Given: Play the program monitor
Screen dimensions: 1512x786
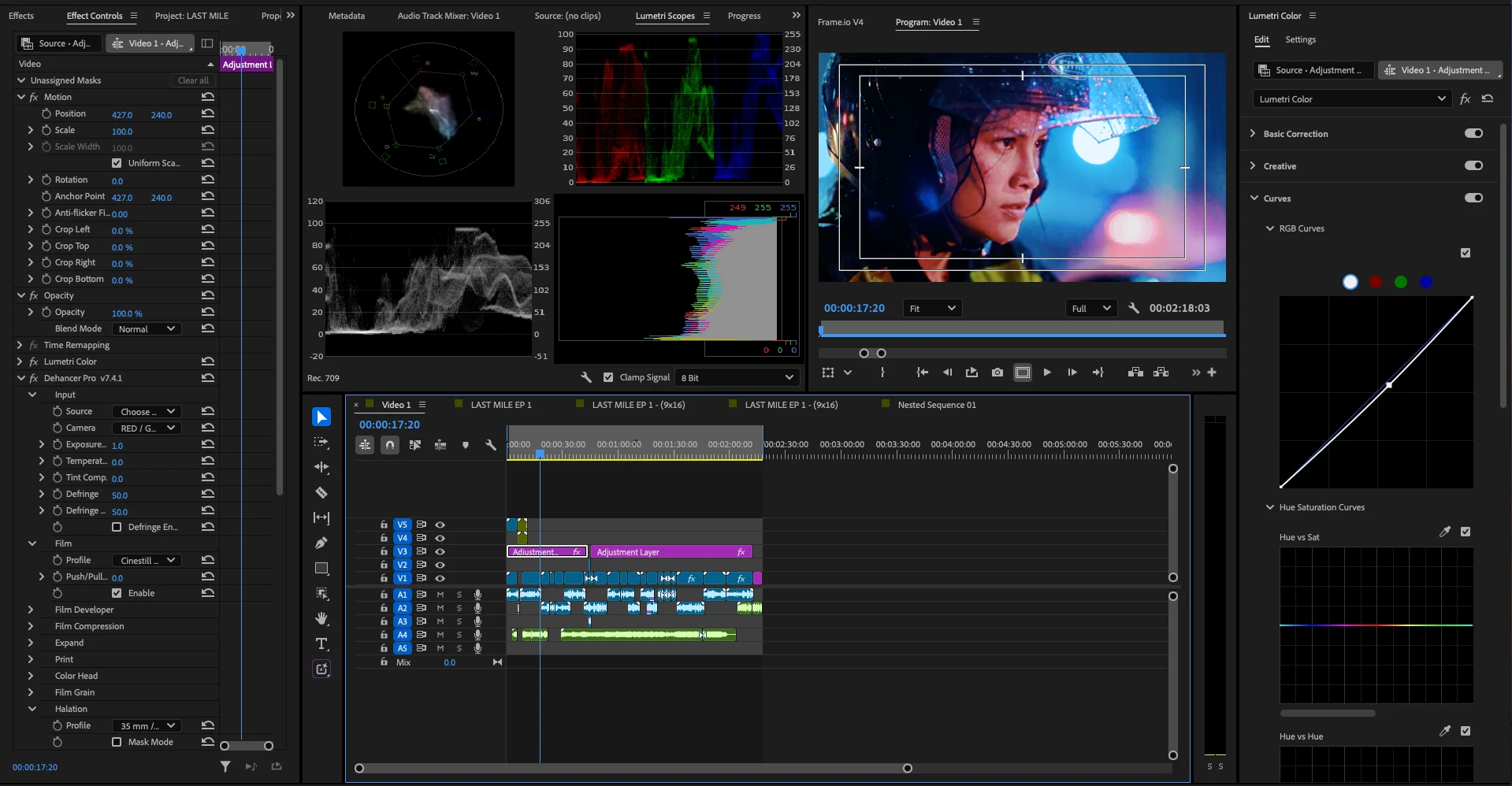Looking at the screenshot, I should click(x=1047, y=373).
